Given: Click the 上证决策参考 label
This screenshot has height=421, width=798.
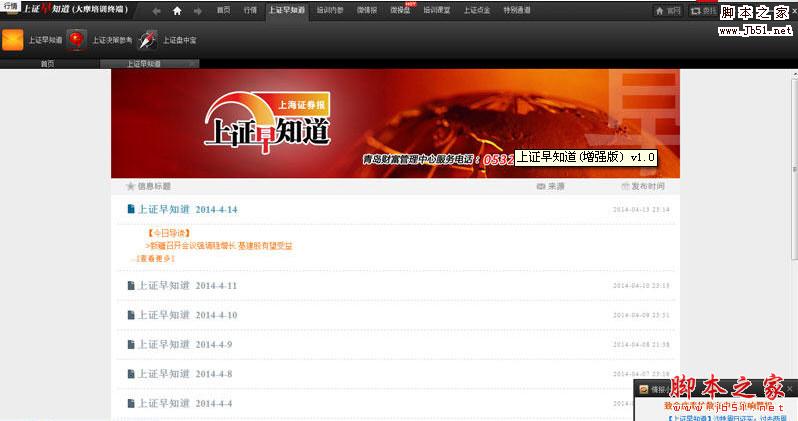Looking at the screenshot, I should (x=112, y=40).
